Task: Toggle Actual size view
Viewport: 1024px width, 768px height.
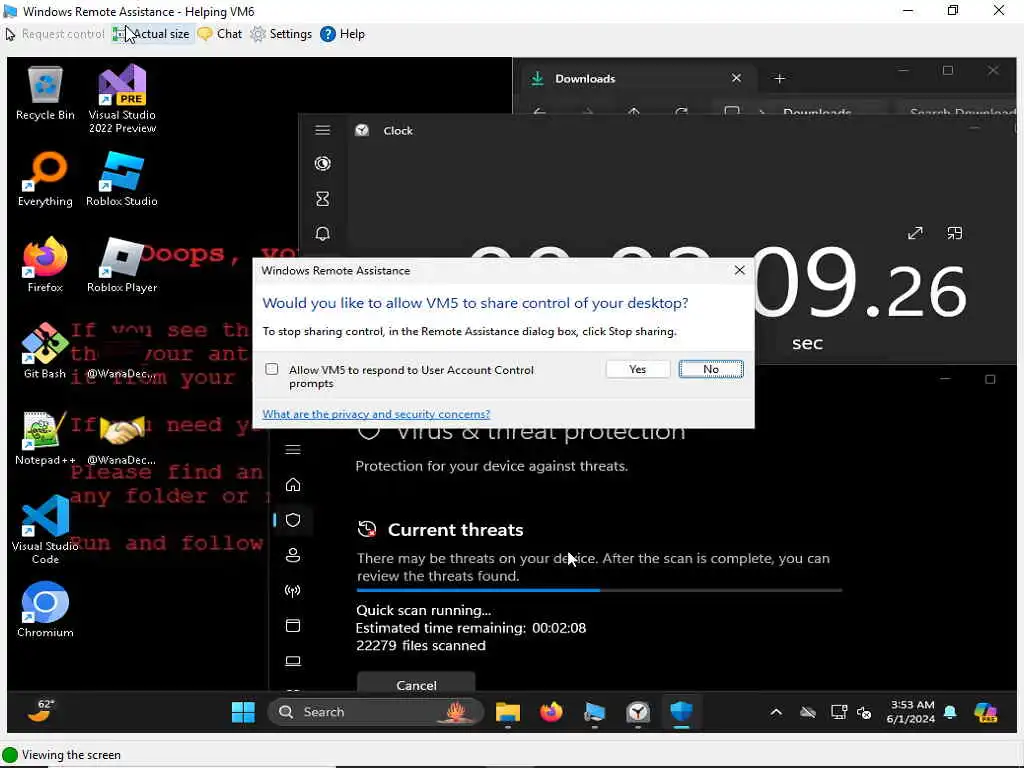Action: (x=152, y=34)
